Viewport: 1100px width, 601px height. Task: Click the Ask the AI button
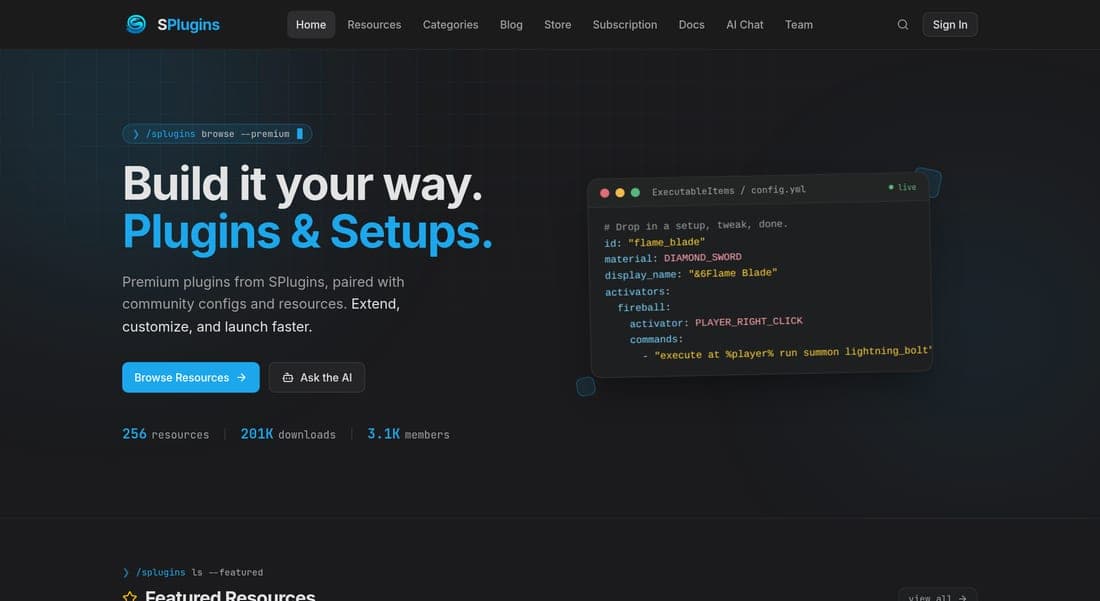pos(316,377)
